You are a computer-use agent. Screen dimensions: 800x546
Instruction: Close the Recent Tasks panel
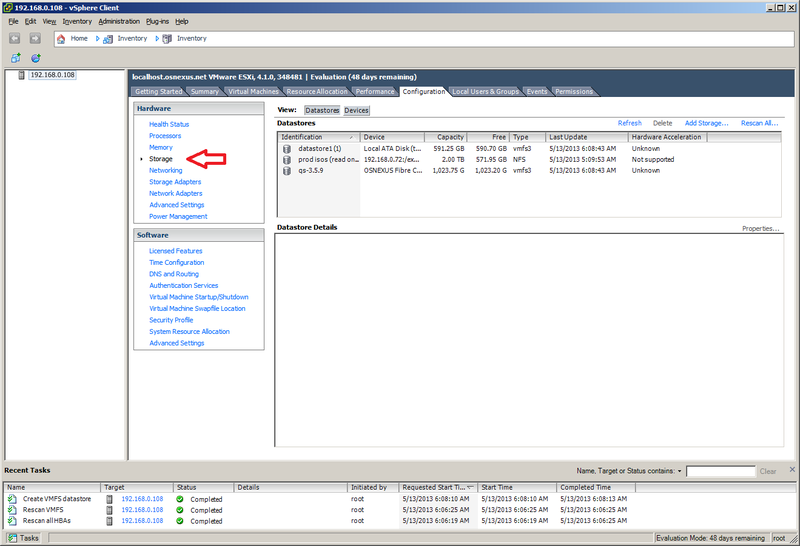792,469
